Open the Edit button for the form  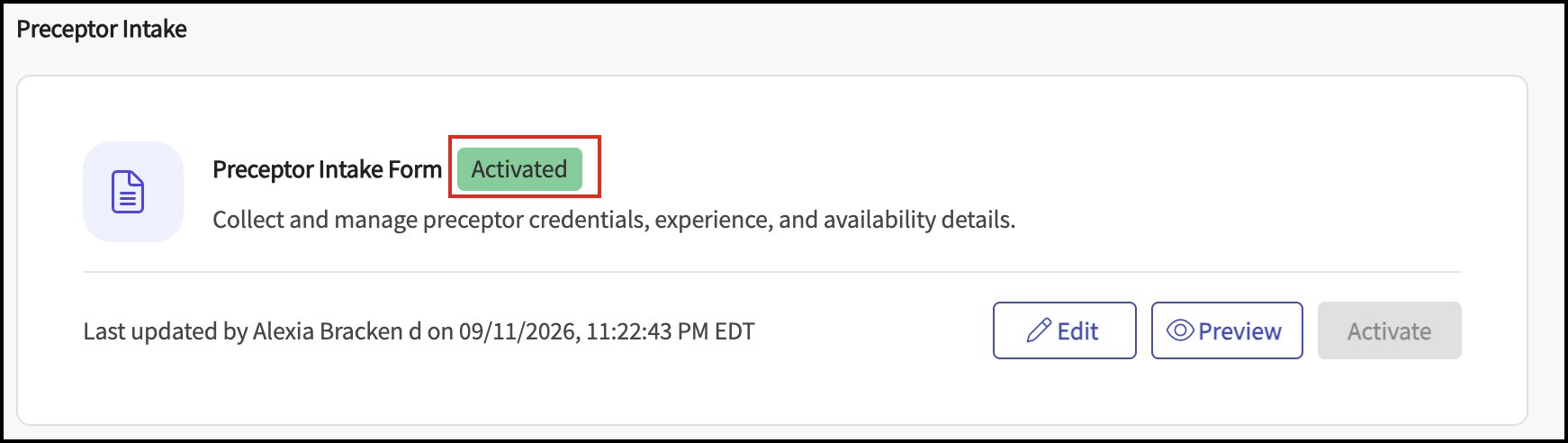click(x=1064, y=330)
